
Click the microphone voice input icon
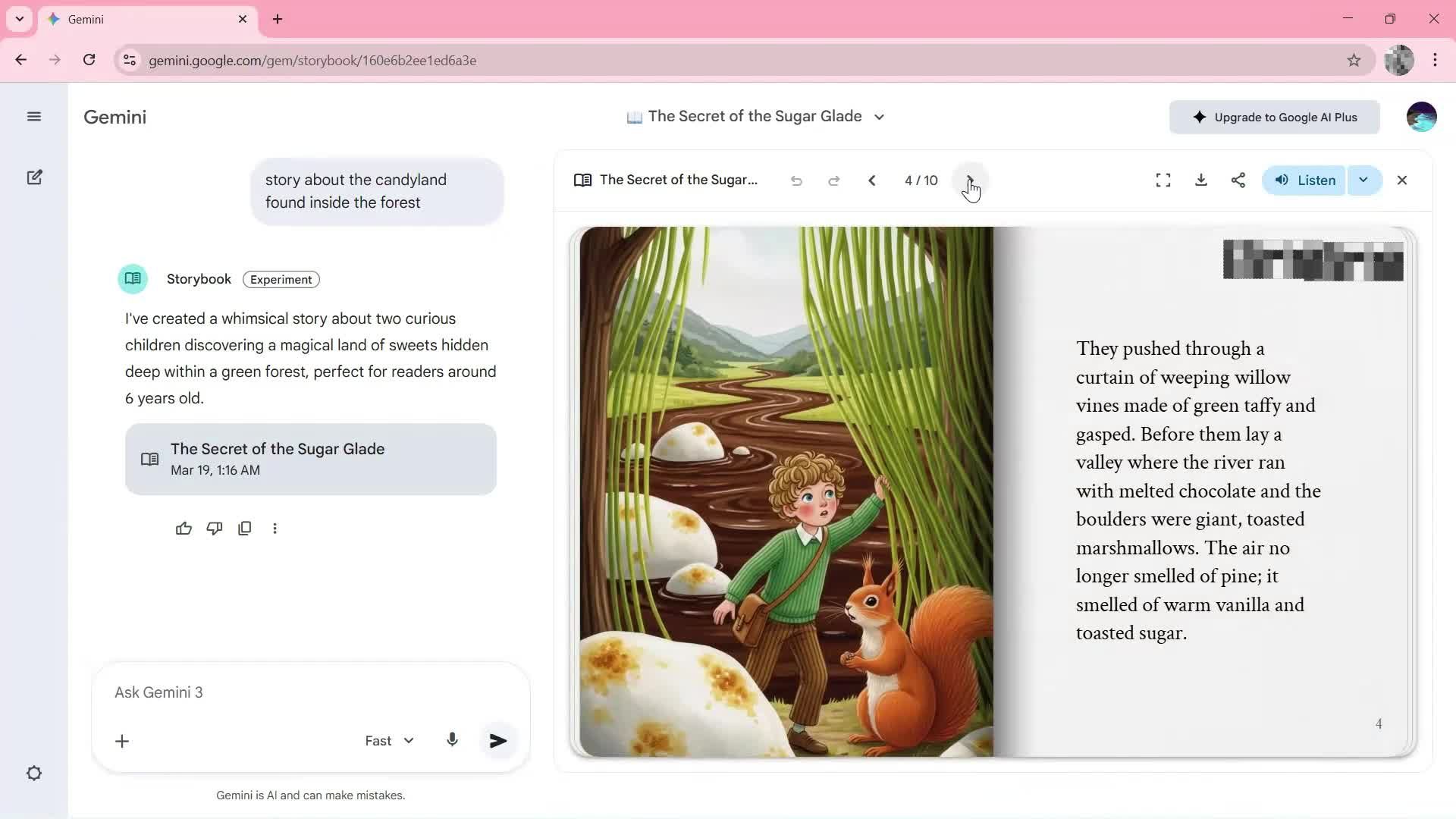coord(452,740)
